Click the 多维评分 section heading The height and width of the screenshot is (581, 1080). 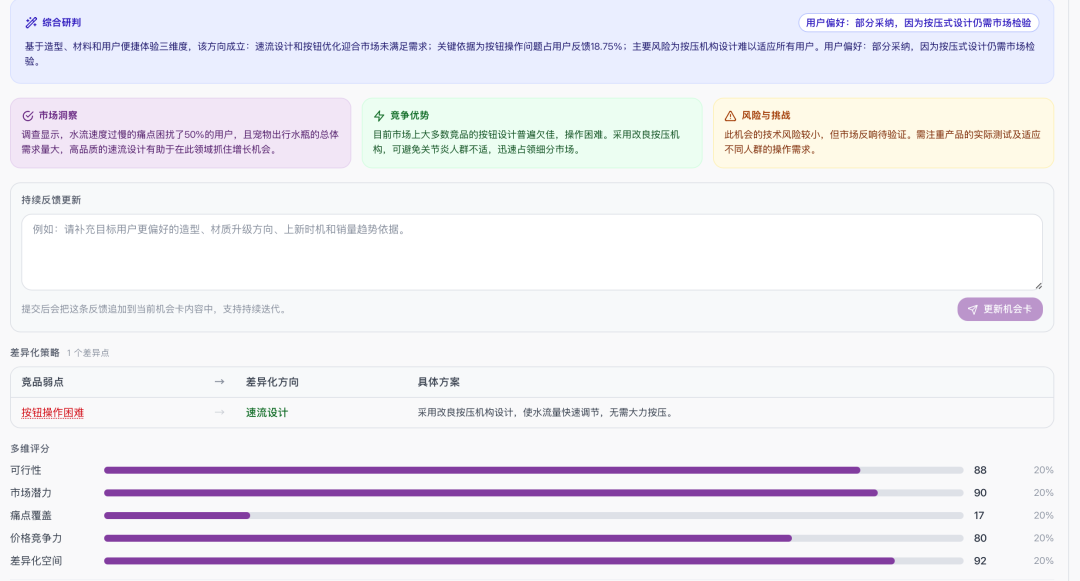[x=30, y=448]
